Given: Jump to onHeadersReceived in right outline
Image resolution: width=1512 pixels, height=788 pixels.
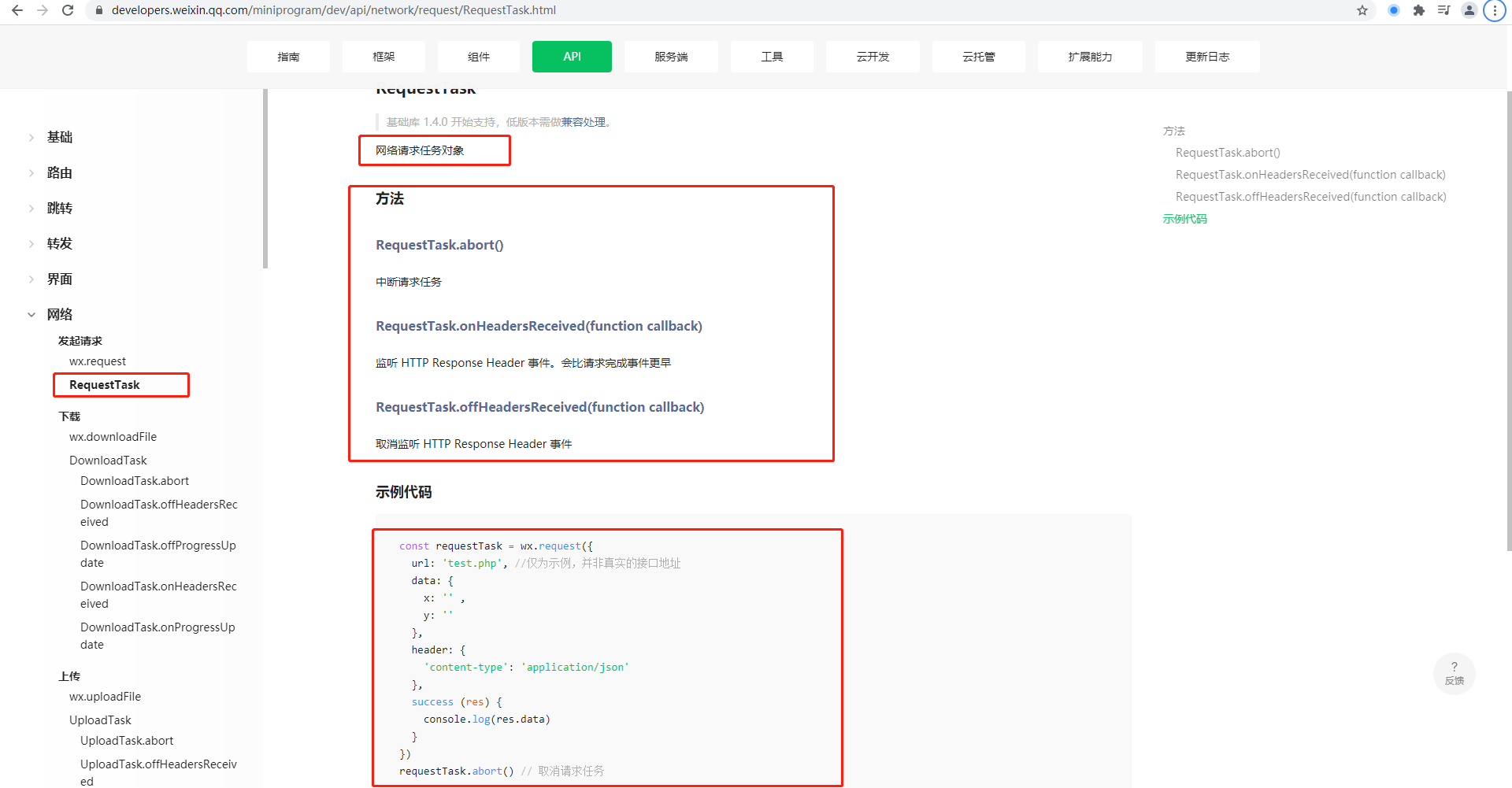Looking at the screenshot, I should pyautogui.click(x=1310, y=175).
